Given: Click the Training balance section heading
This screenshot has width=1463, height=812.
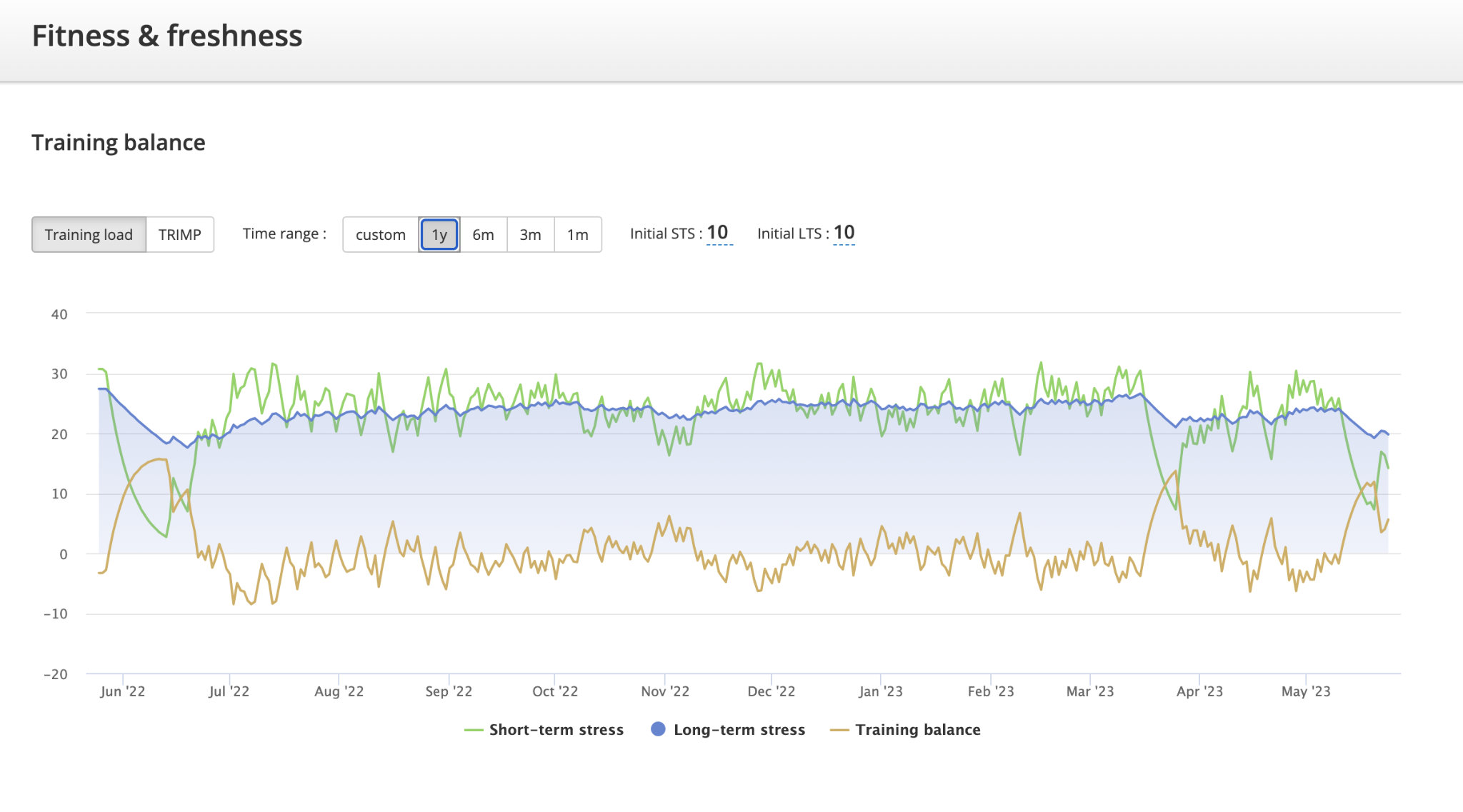Looking at the screenshot, I should tap(119, 142).
